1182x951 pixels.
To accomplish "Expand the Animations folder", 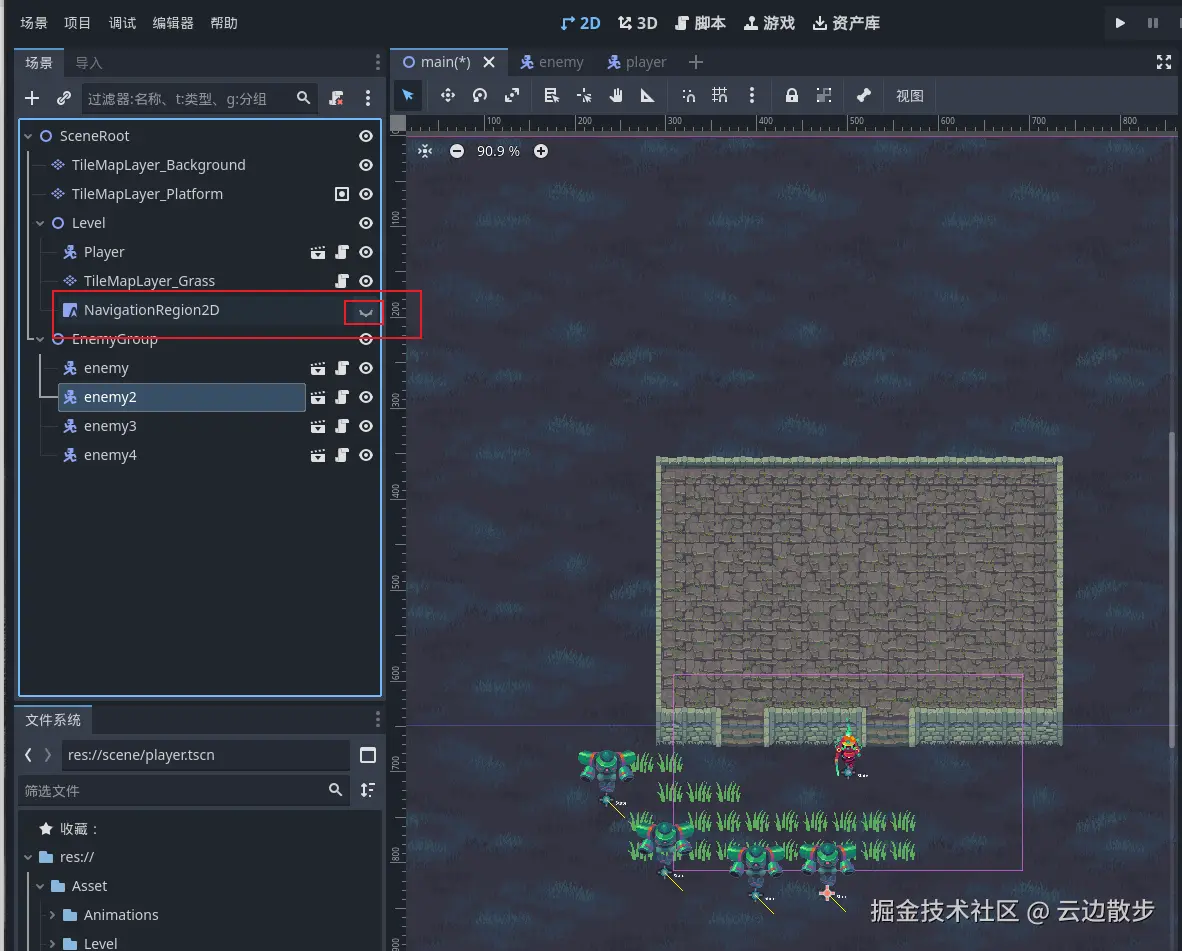I will (52, 915).
